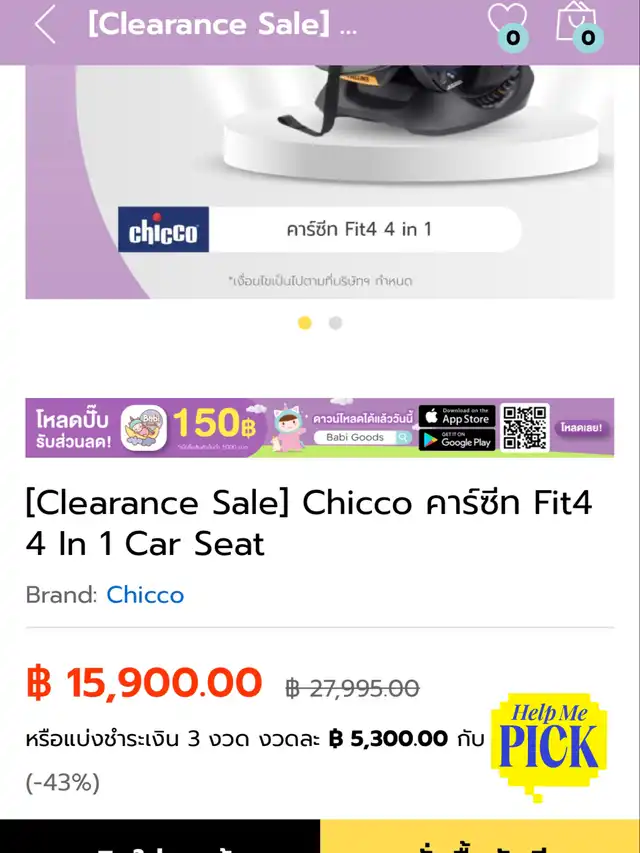Click the Babi Goods search field in banner
The width and height of the screenshot is (640, 853).
pos(362,437)
